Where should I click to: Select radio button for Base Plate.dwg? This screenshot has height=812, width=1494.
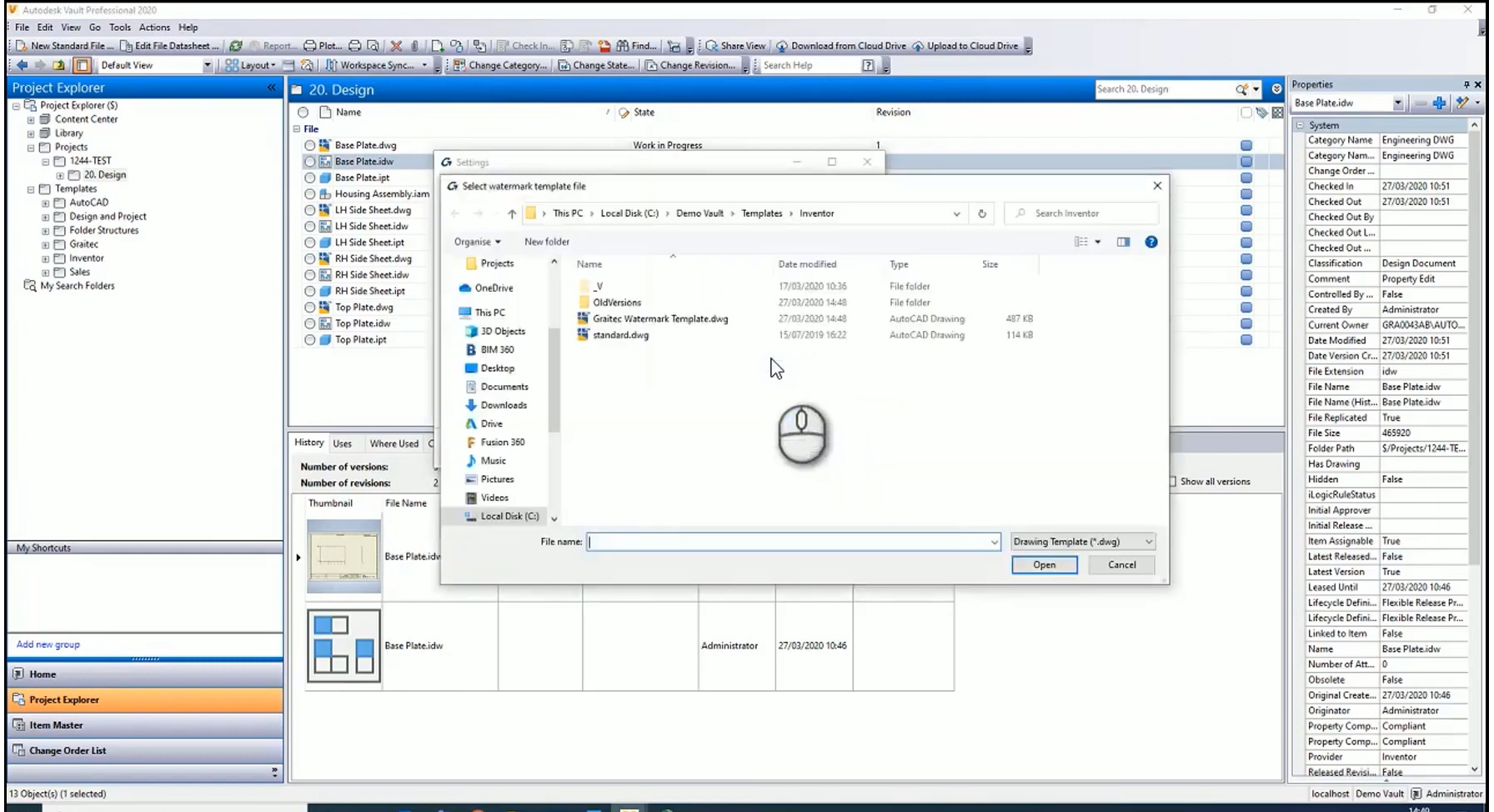point(309,145)
